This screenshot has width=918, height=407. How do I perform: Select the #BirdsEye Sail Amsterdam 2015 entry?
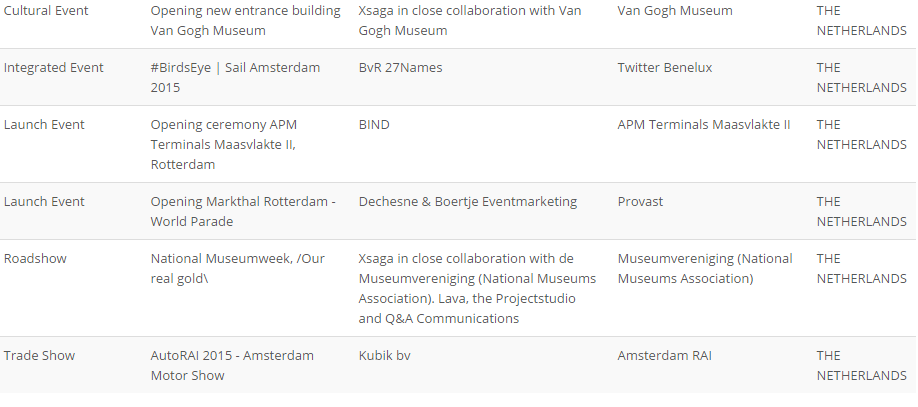[235, 77]
